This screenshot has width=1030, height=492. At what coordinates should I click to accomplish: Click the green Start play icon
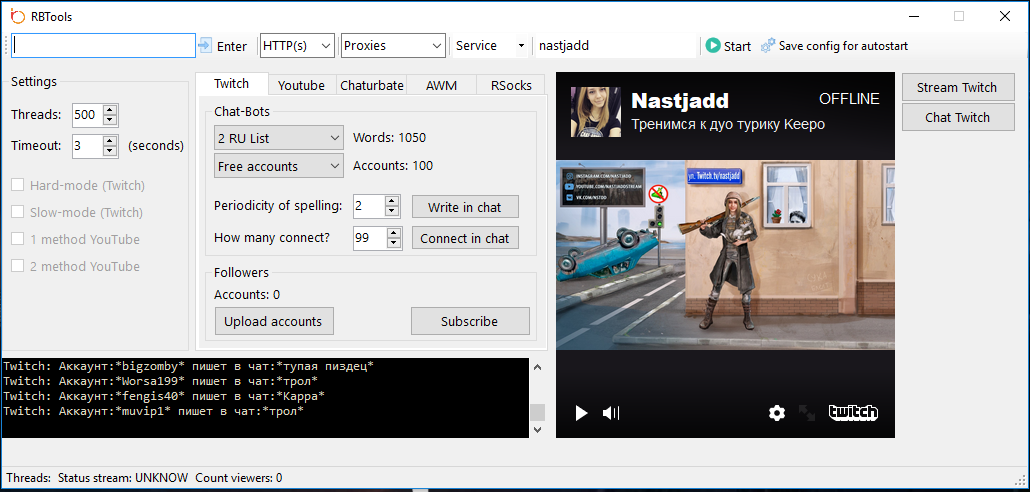713,46
